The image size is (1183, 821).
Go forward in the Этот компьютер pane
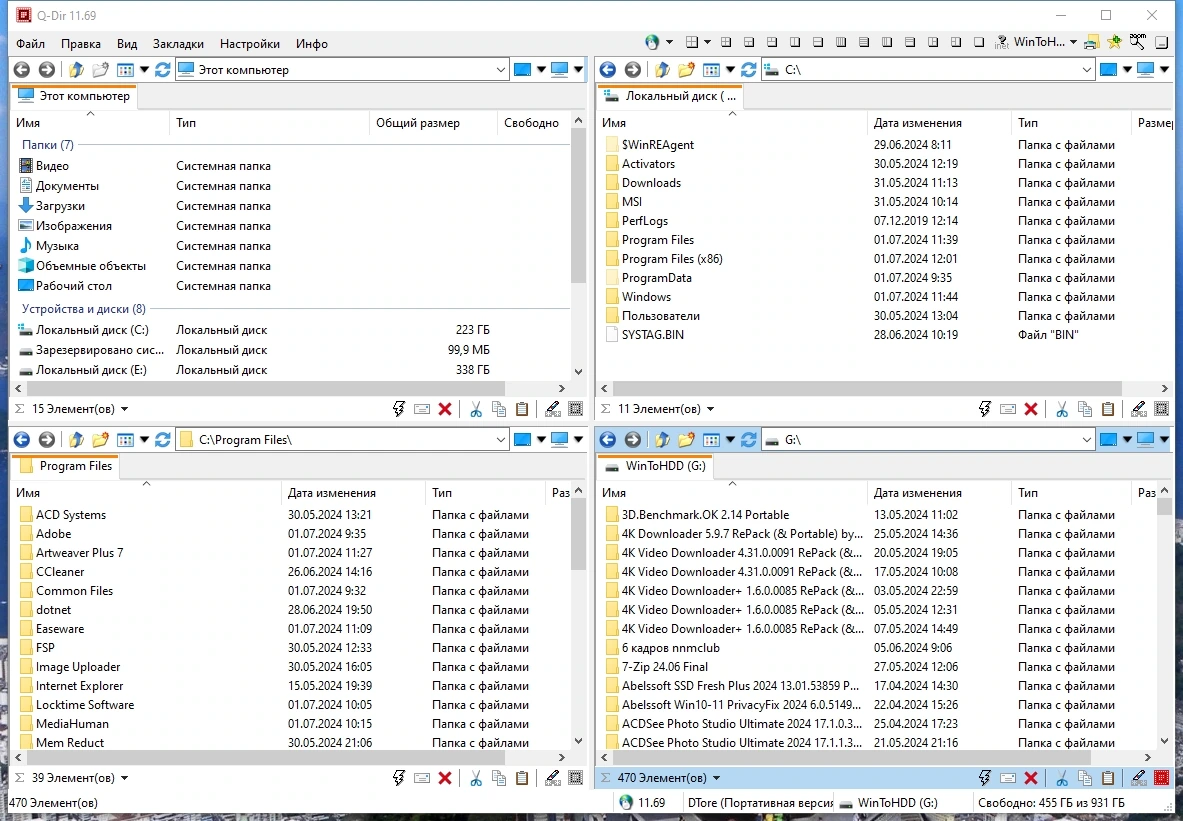tap(47, 69)
